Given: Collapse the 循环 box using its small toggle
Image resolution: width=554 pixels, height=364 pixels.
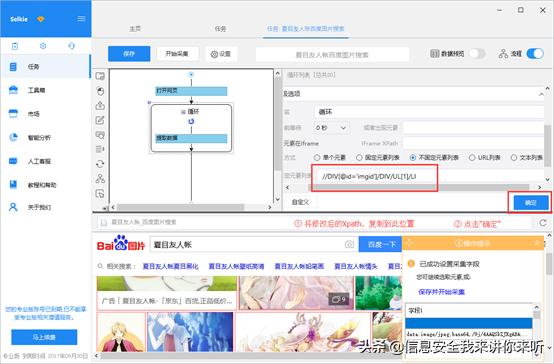Looking at the screenshot, I should [x=183, y=112].
